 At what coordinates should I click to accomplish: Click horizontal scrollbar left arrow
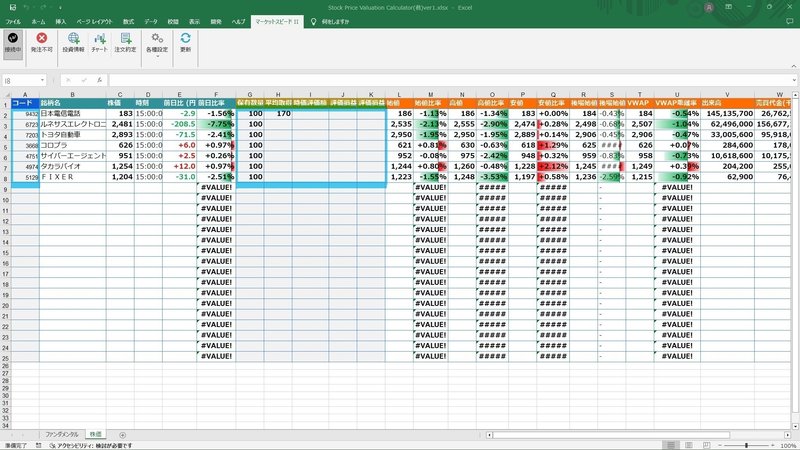coord(489,435)
